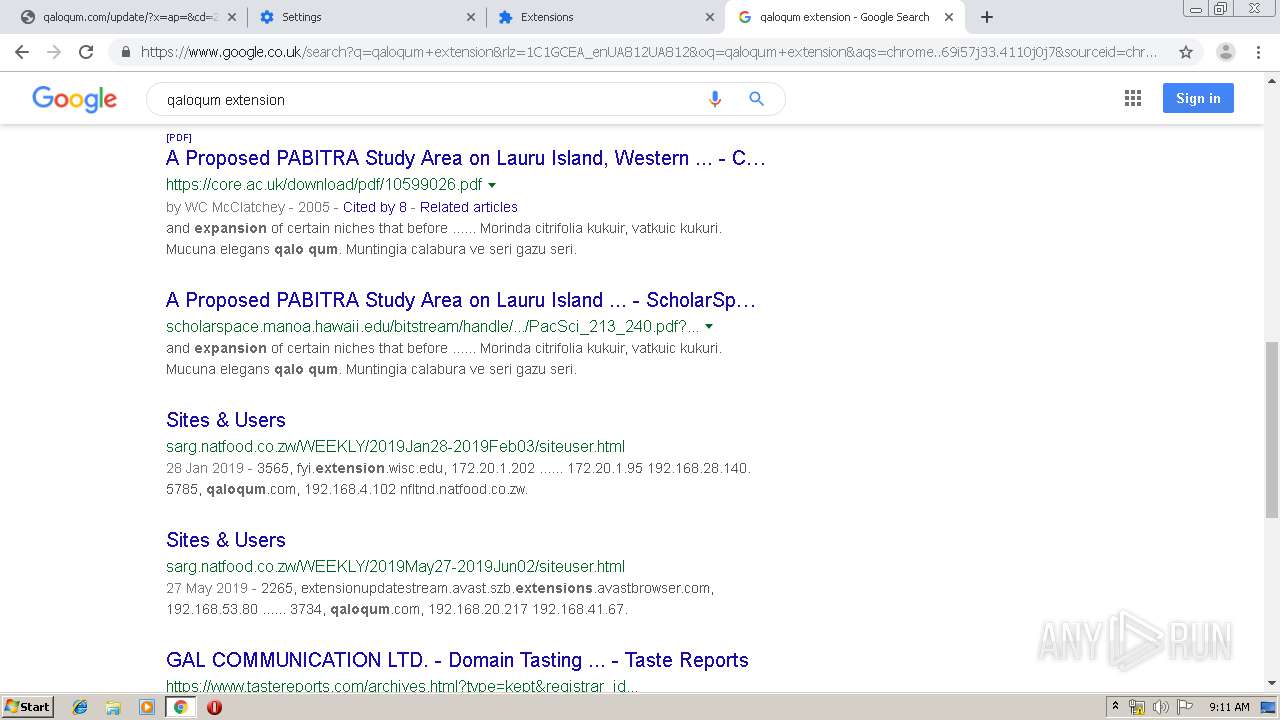Switch to the Settings tab
Screen dimensions: 1280x720
[x=367, y=17]
